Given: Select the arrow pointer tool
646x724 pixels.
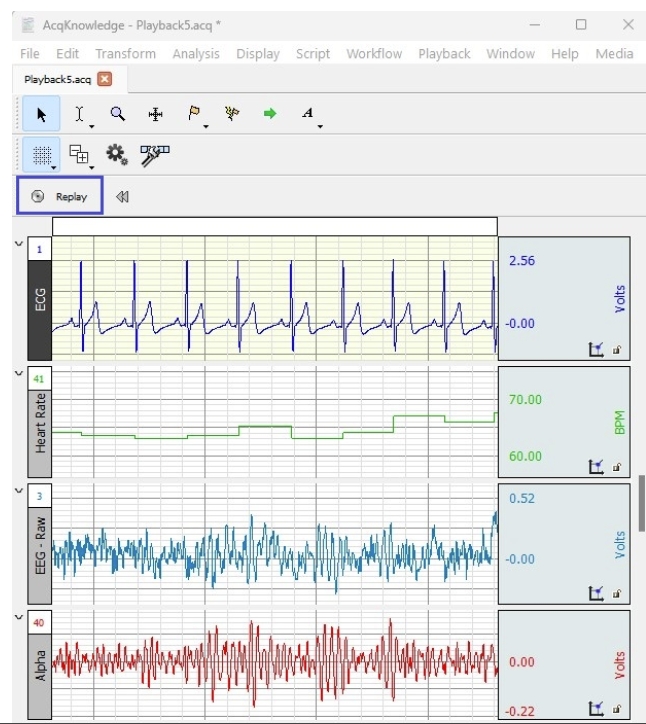Looking at the screenshot, I should click(41, 114).
